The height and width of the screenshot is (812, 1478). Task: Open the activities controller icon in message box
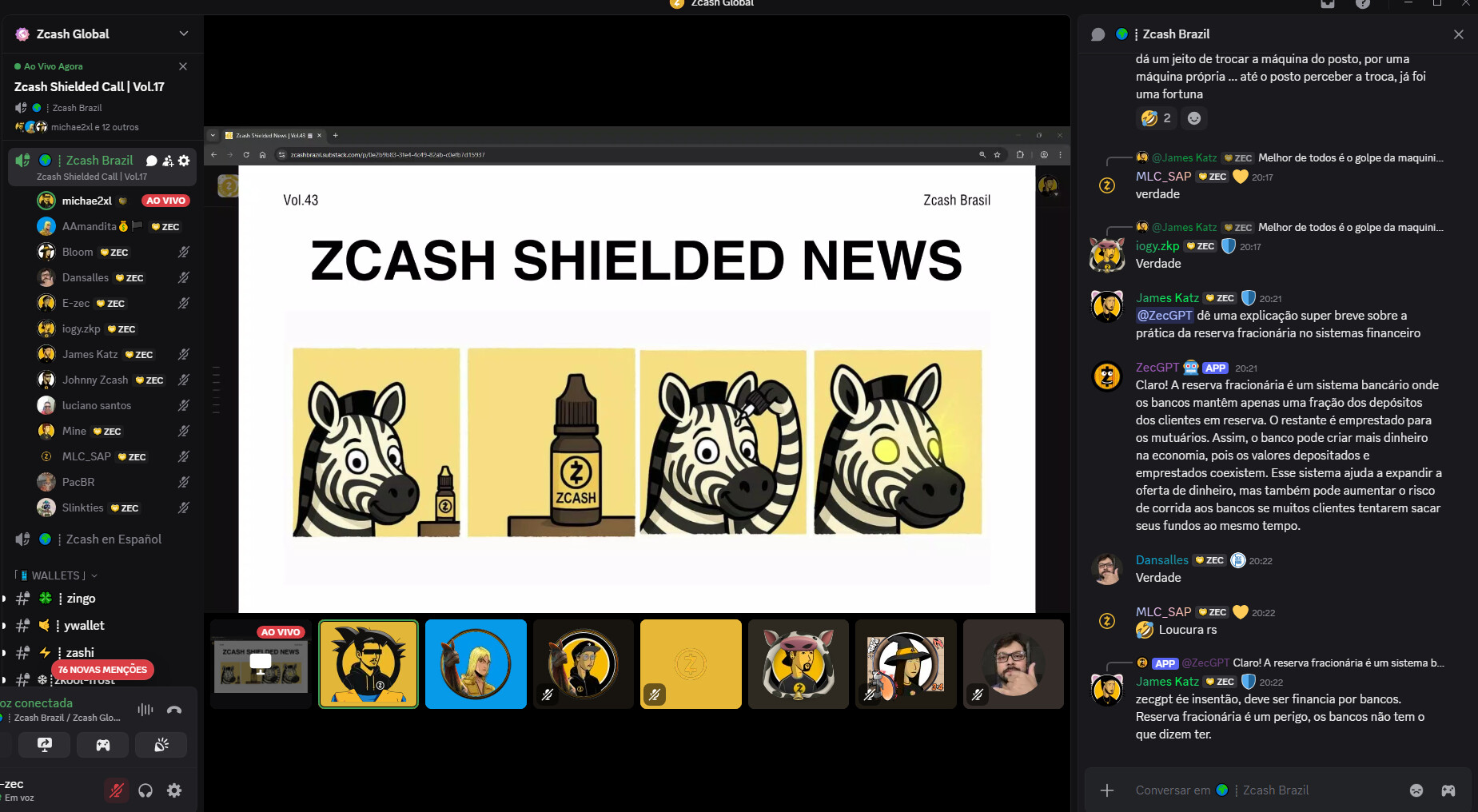tap(1448, 790)
